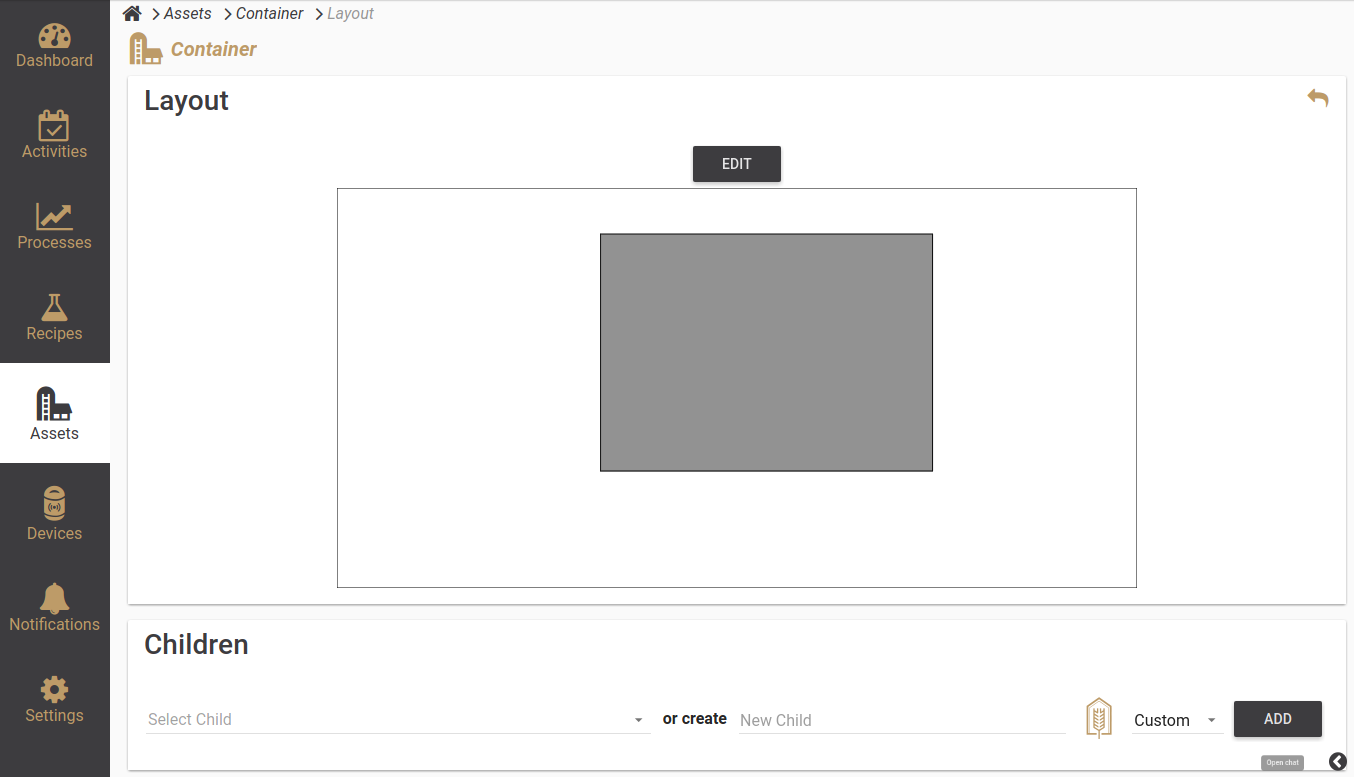Click the Dashboard palette icon
Viewport: 1354px width, 777px height.
[x=54, y=36]
